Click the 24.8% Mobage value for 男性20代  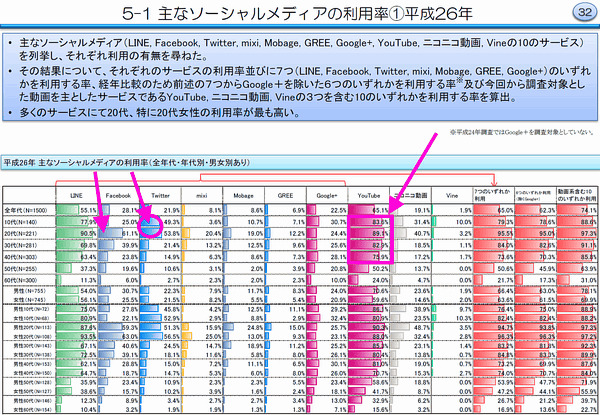point(255,327)
